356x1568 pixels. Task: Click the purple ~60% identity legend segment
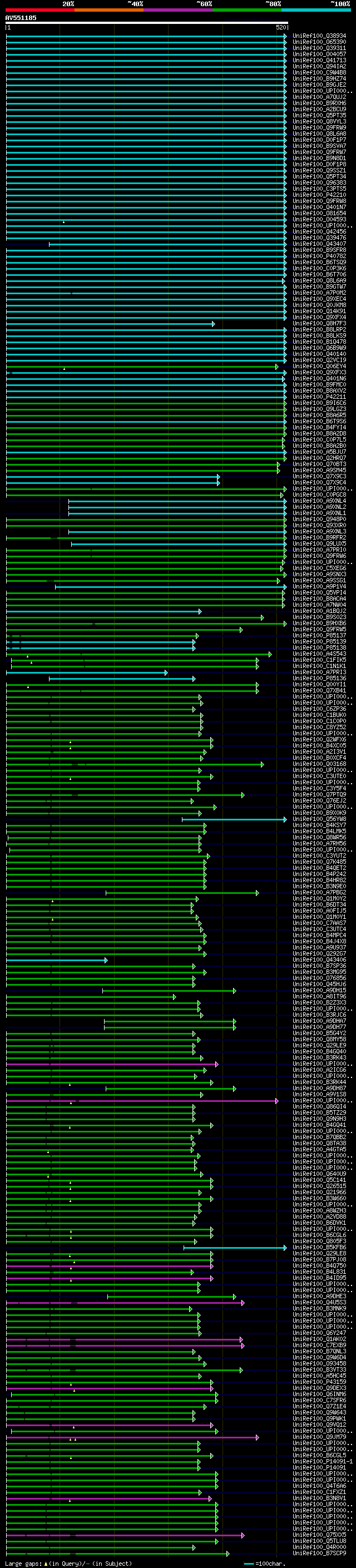point(177,10)
